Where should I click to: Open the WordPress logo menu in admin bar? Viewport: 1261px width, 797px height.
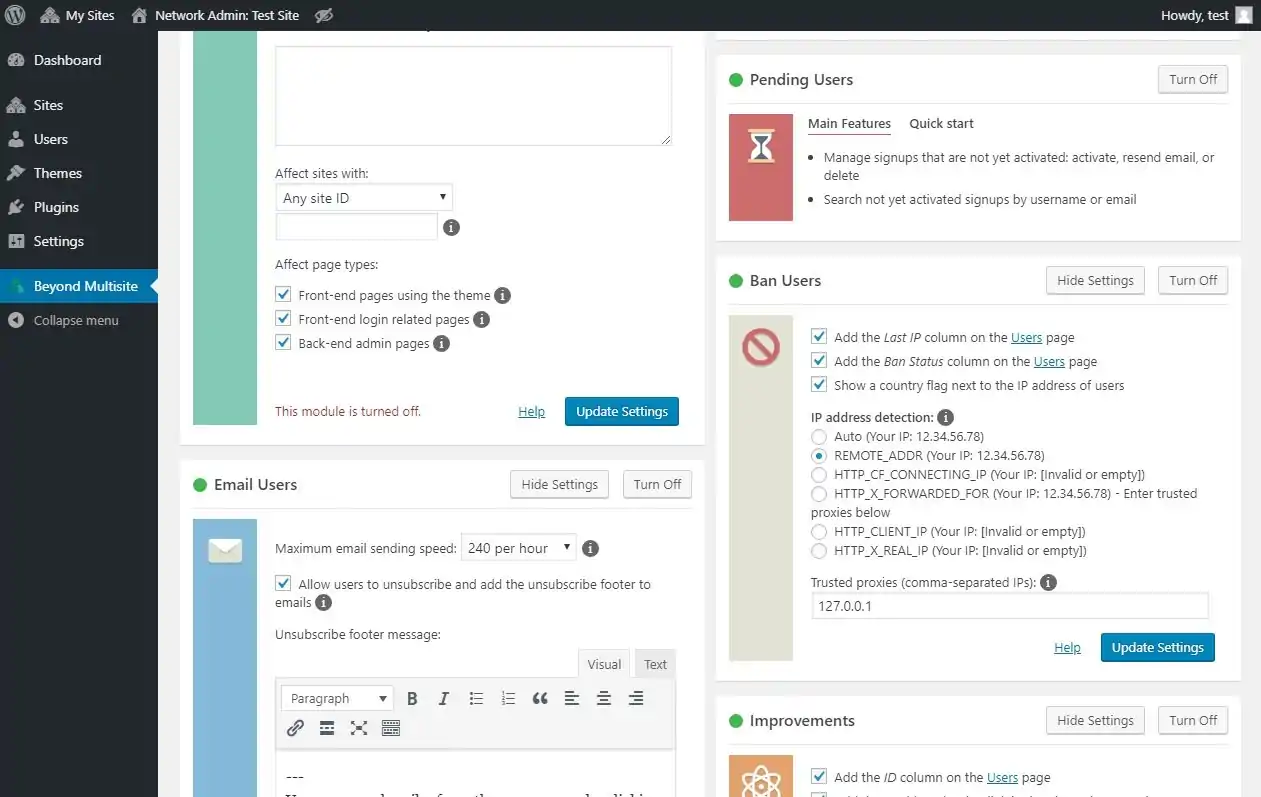15,15
